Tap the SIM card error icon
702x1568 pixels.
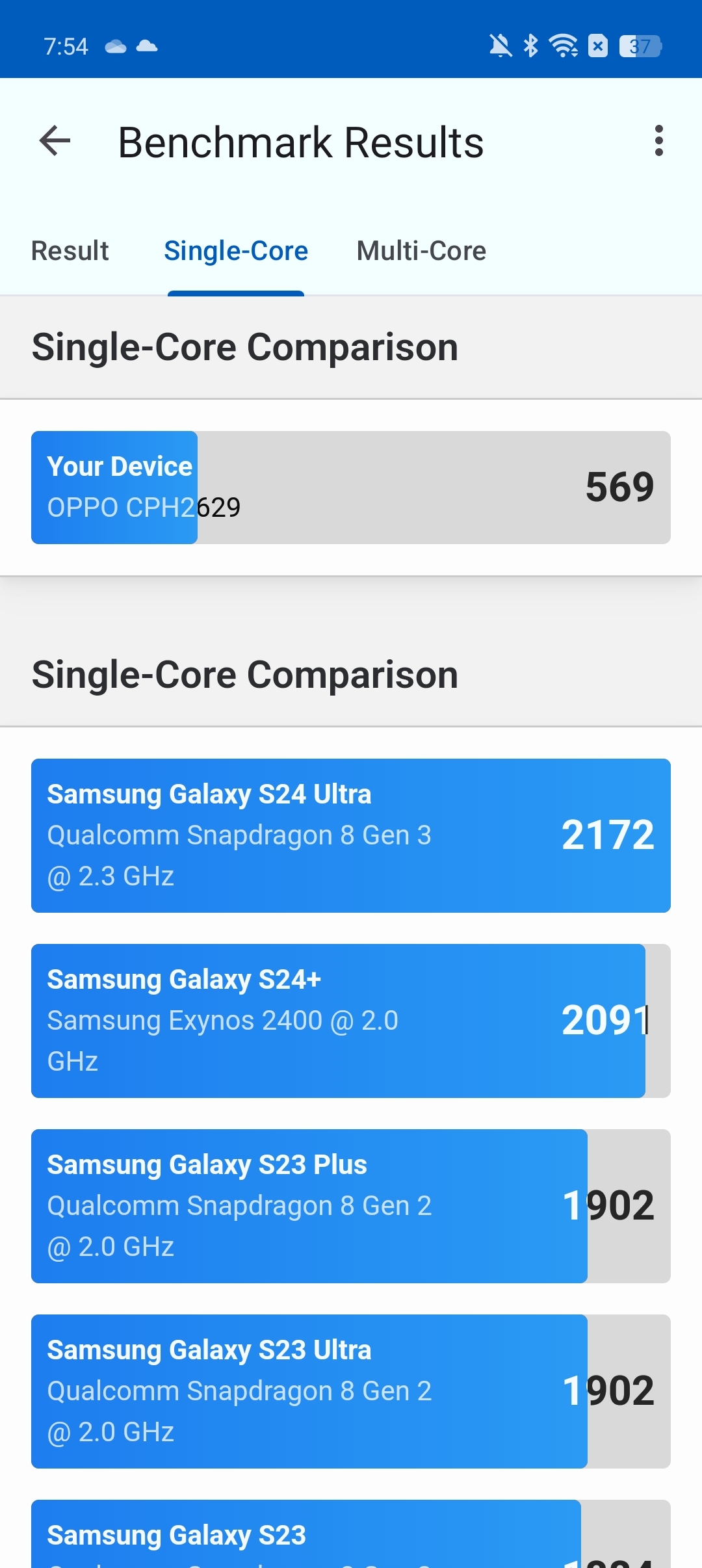[x=598, y=46]
